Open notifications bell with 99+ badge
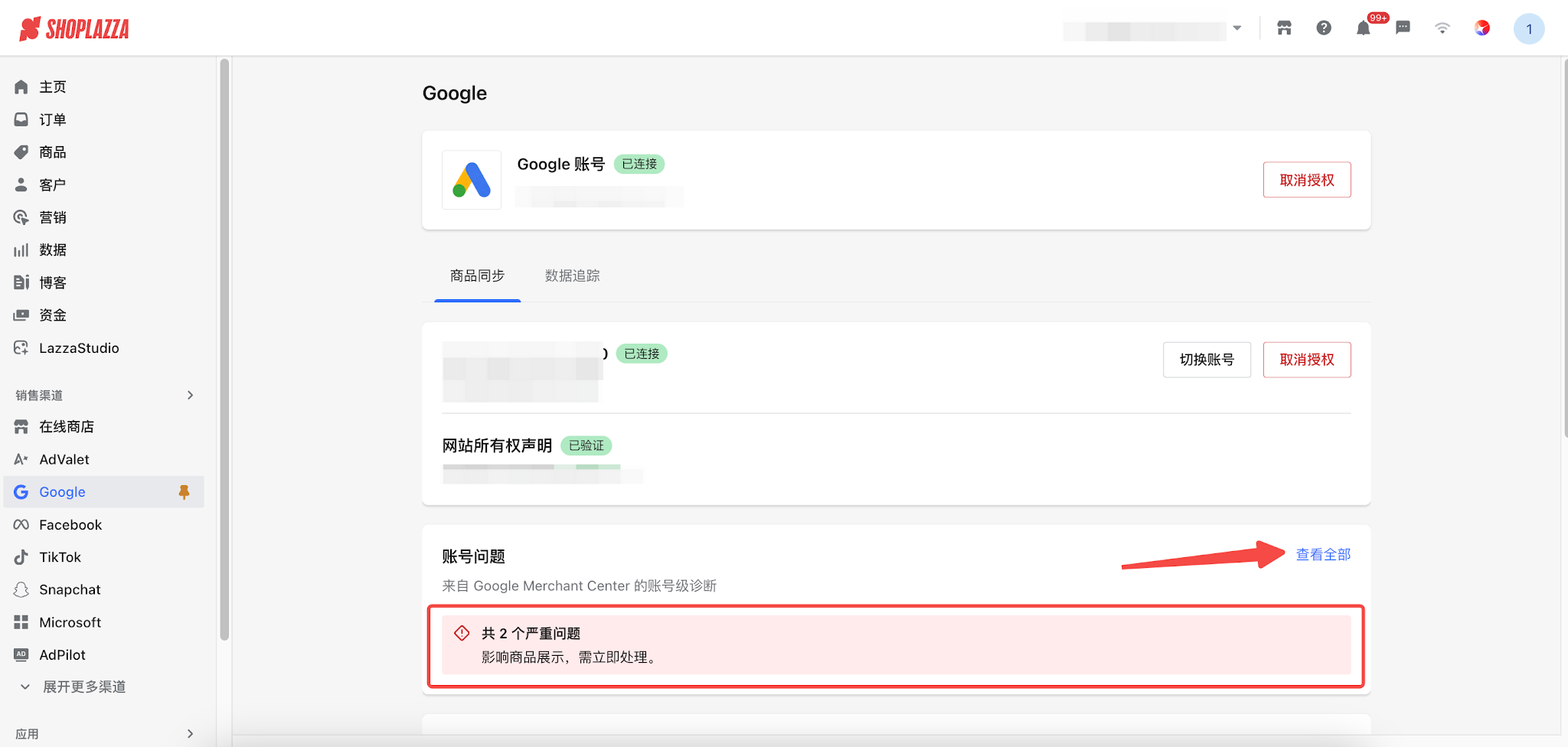This screenshot has height=747, width=1568. (x=1364, y=28)
